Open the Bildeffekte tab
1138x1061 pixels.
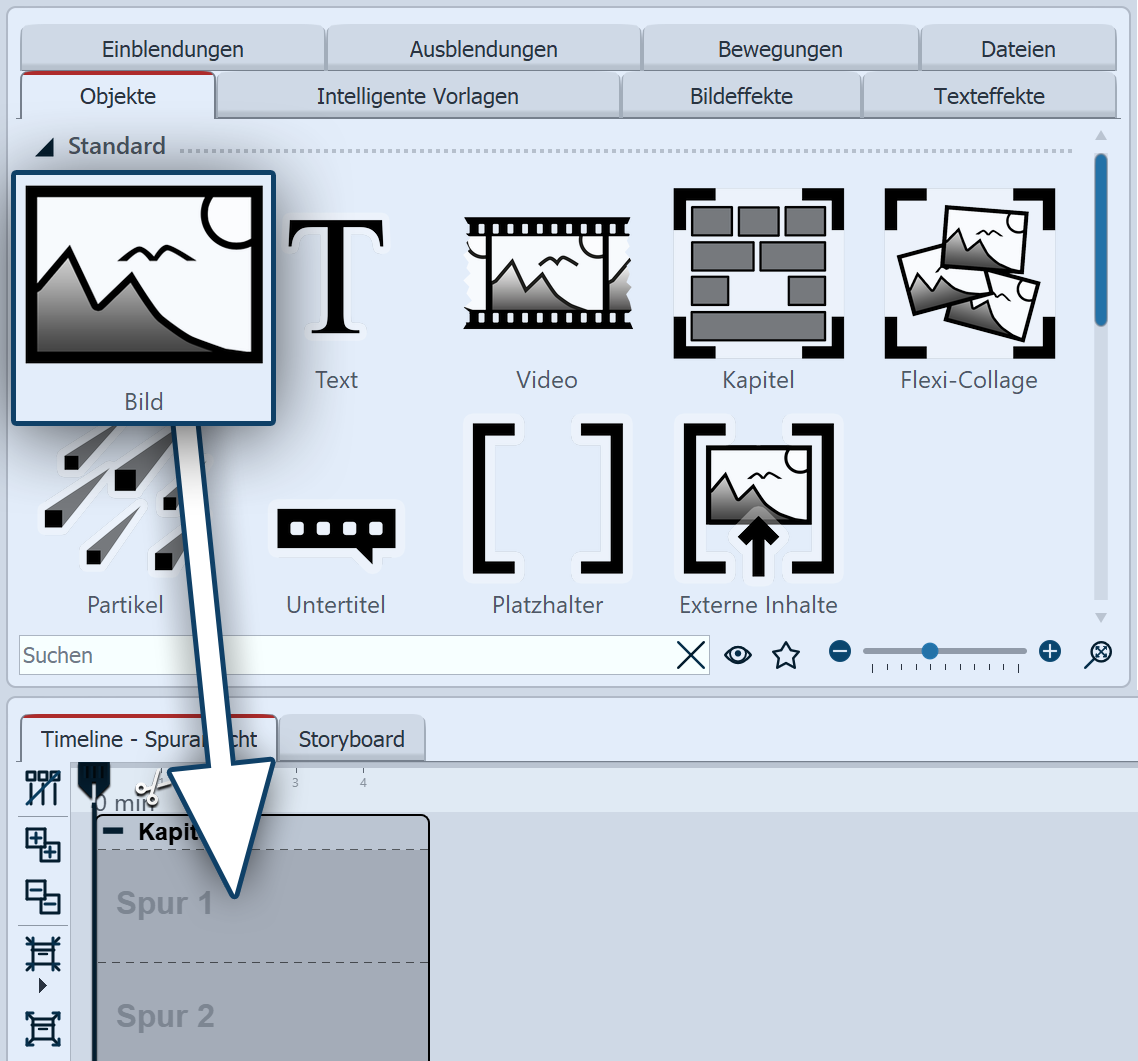741,97
